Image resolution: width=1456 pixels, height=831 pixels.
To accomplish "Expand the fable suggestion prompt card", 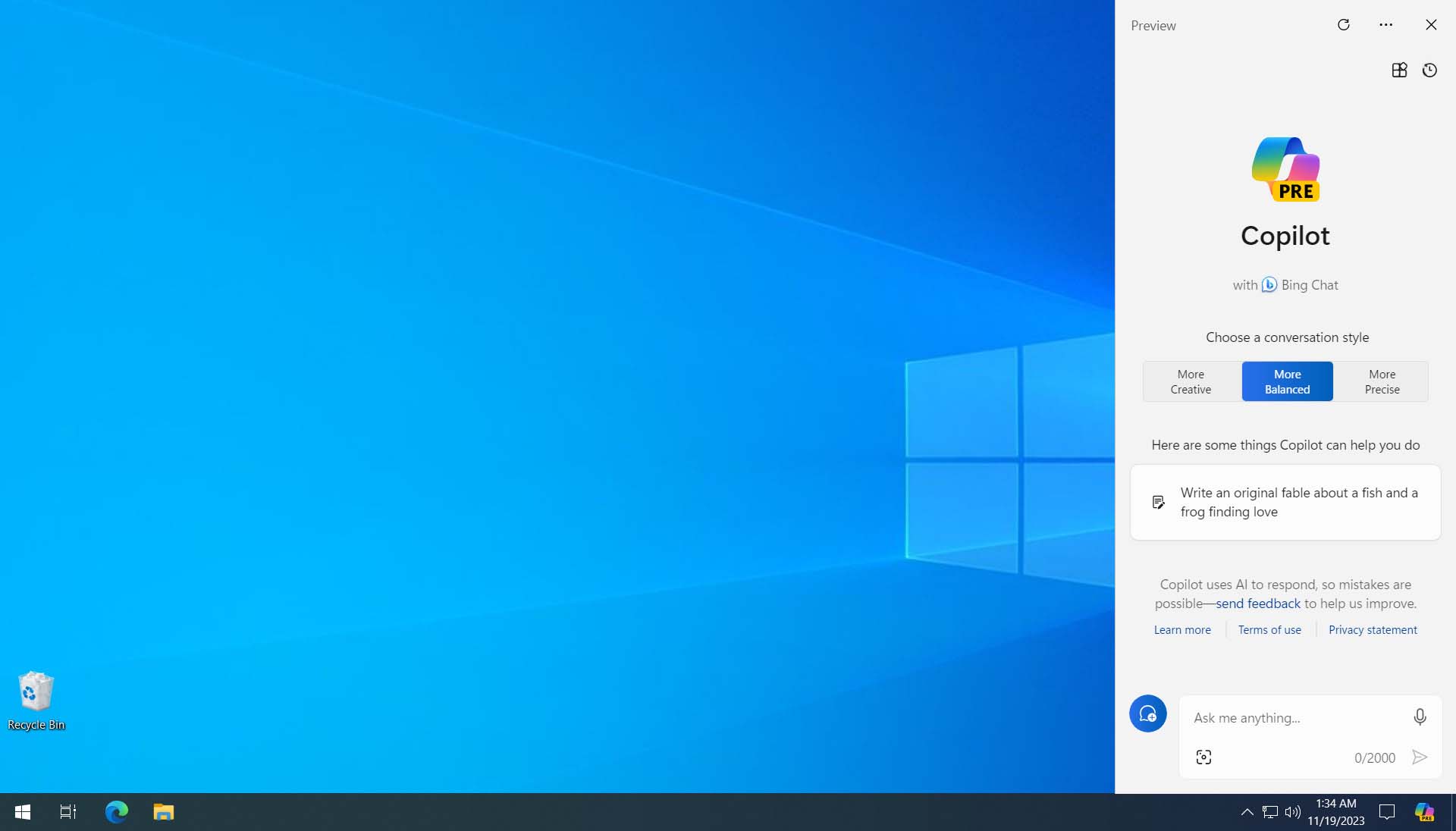I will [1286, 501].
